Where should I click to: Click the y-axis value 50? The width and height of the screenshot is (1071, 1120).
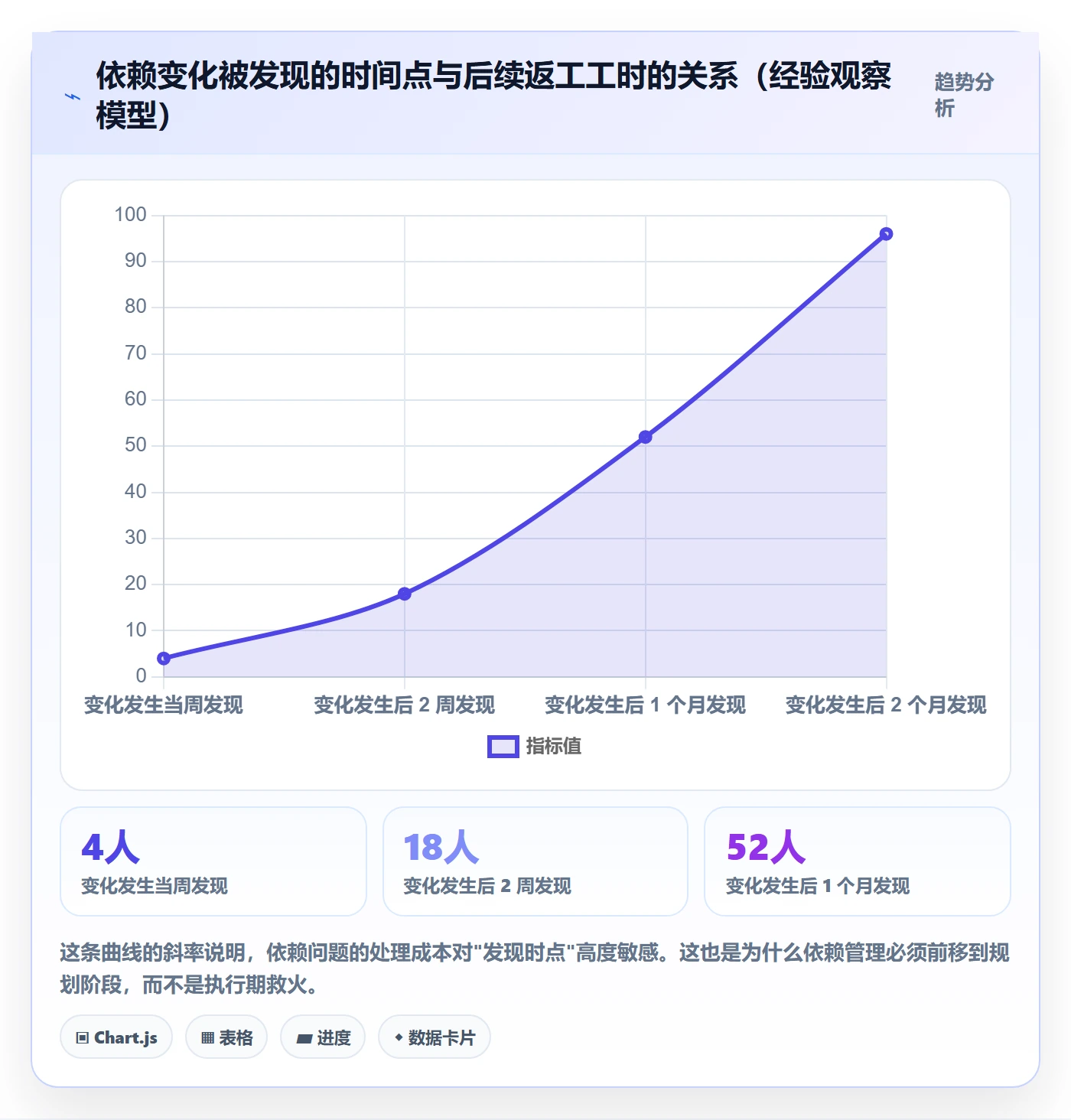(135, 445)
